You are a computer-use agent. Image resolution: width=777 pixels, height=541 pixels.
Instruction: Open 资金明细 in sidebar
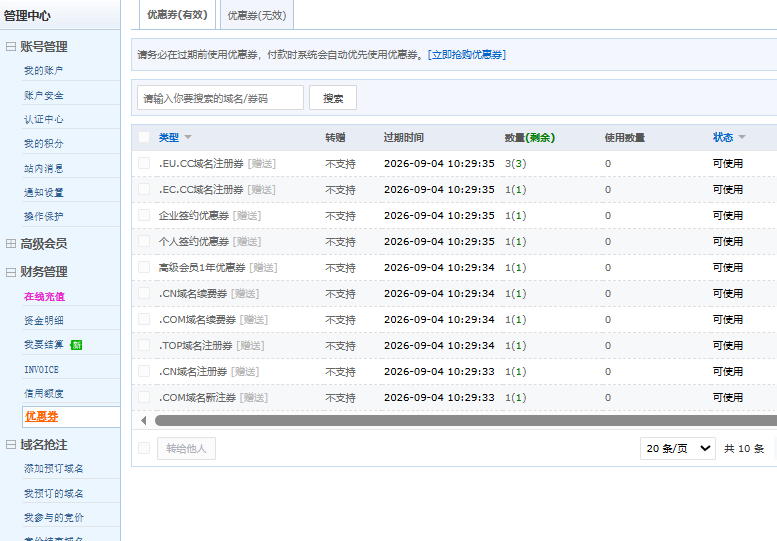pos(44,321)
